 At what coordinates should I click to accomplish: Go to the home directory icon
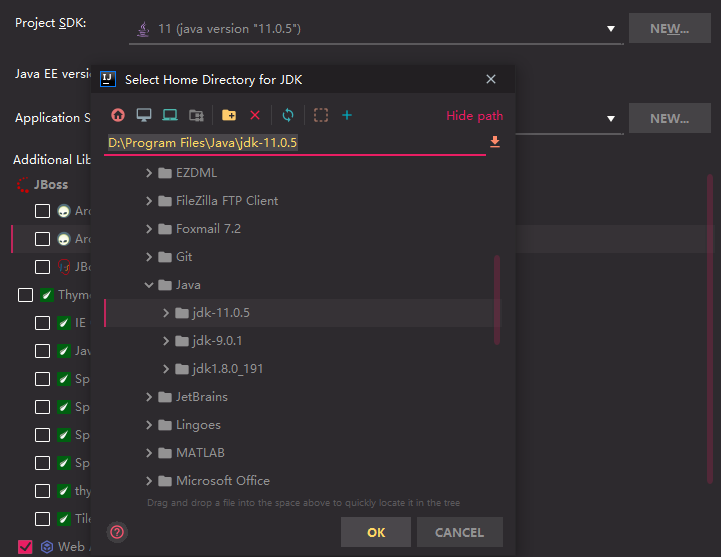(118, 115)
